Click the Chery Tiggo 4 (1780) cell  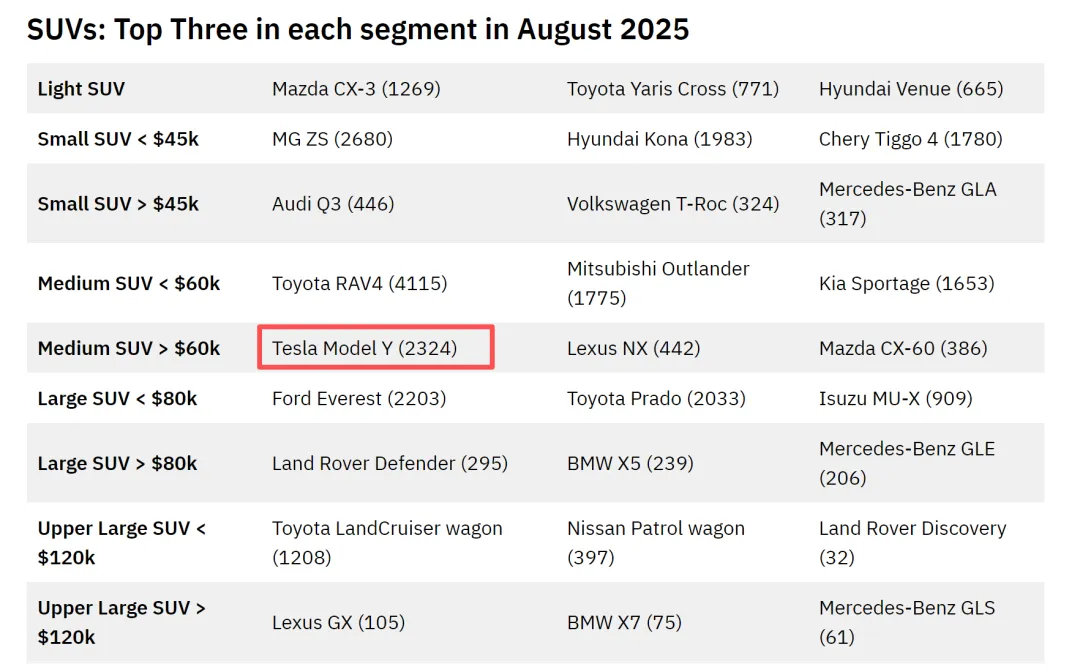click(911, 139)
